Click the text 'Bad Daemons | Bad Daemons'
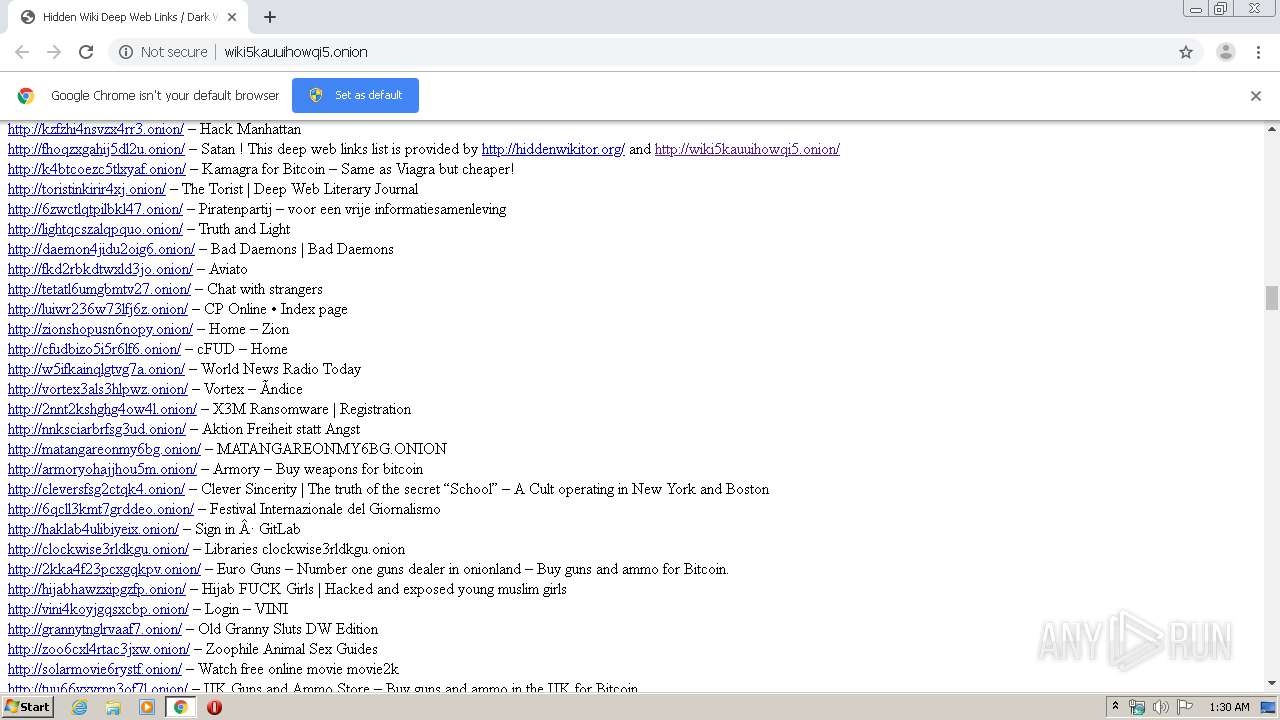This screenshot has width=1280, height=720. (302, 249)
